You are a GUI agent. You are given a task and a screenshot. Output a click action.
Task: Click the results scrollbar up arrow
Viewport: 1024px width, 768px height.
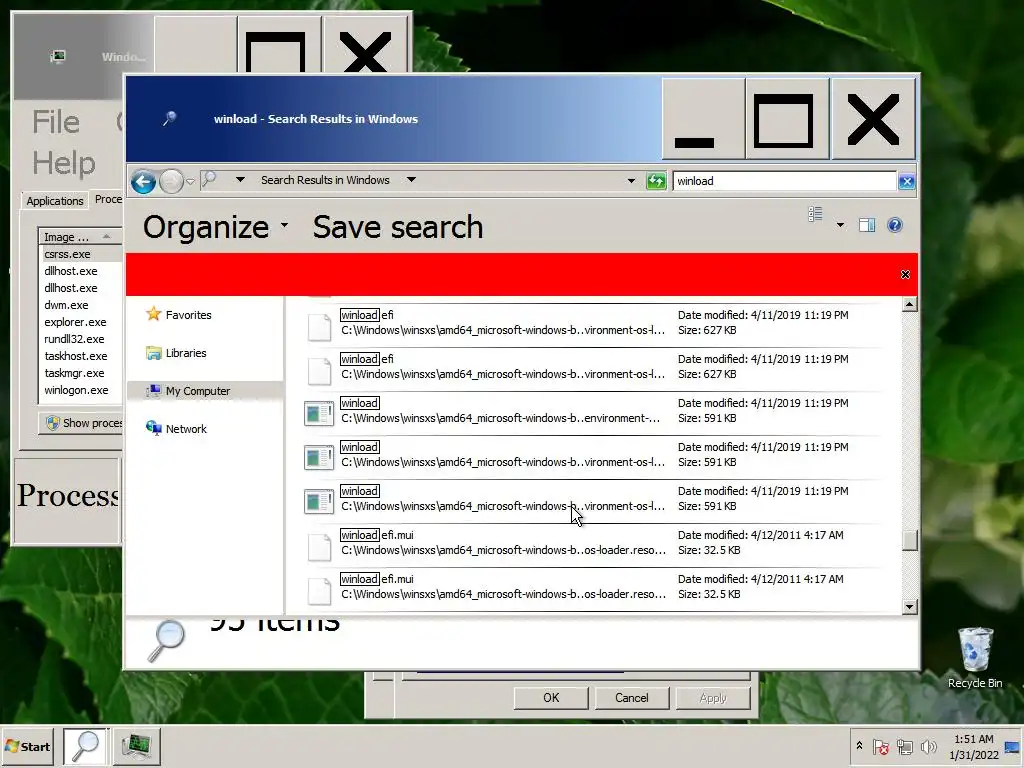pos(909,304)
